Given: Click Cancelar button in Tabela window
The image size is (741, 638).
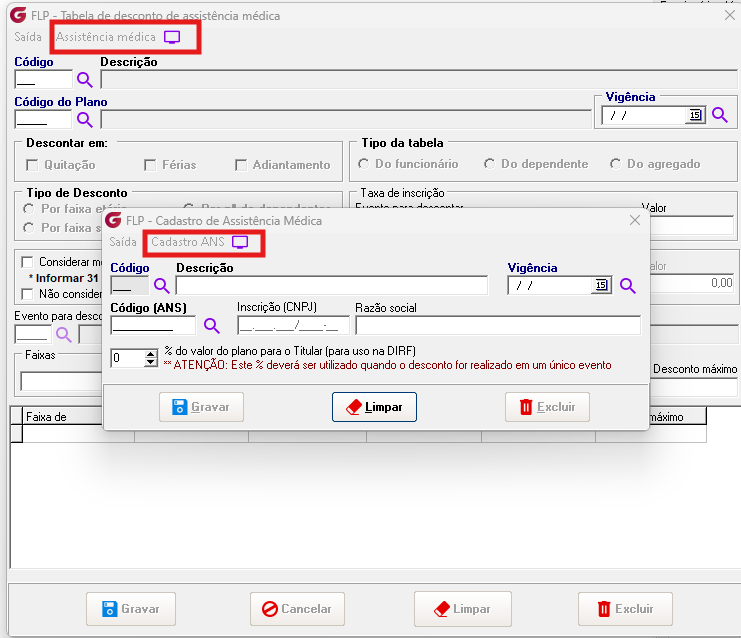Looking at the screenshot, I should (297, 609).
